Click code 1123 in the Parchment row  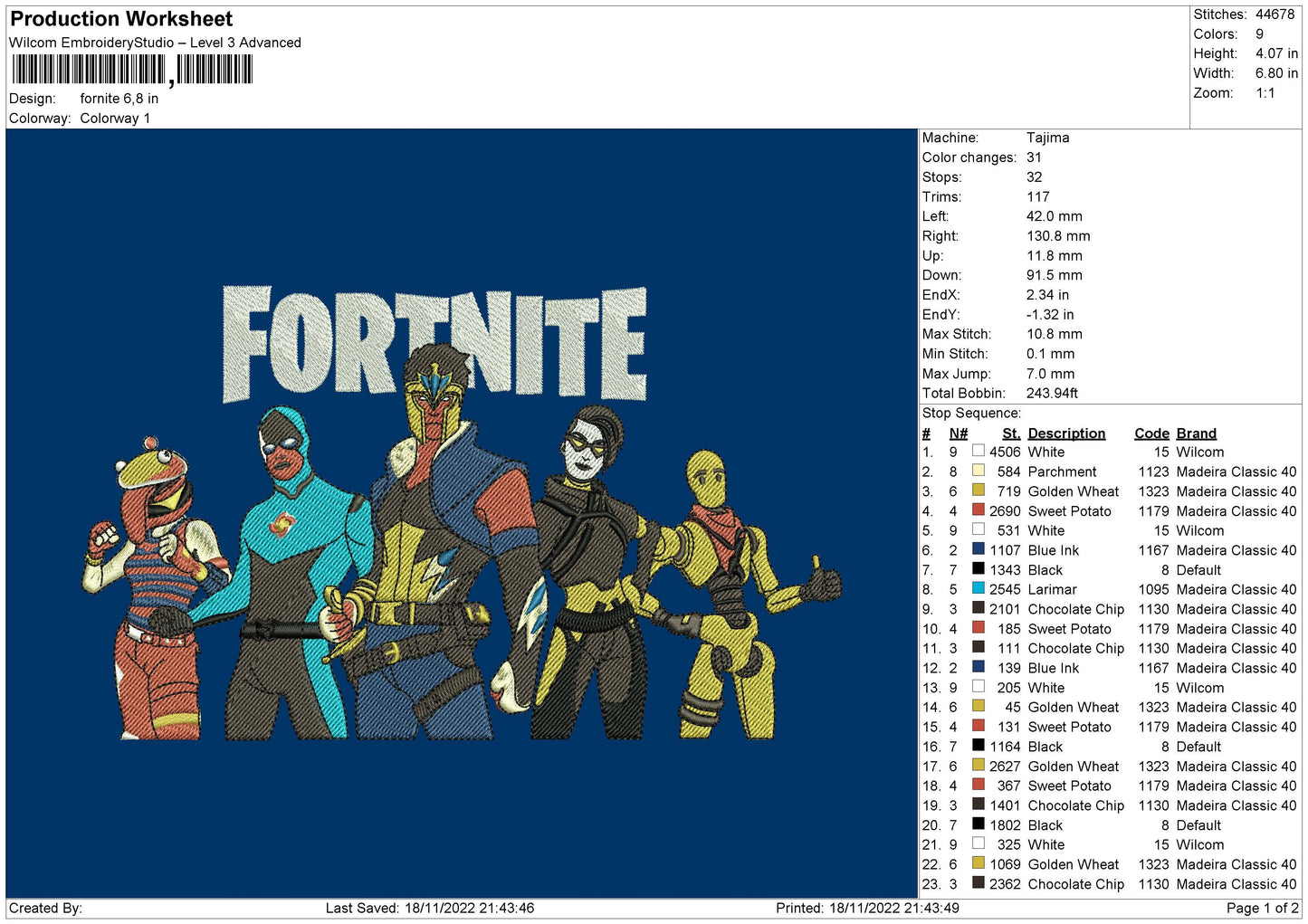coord(1153,472)
